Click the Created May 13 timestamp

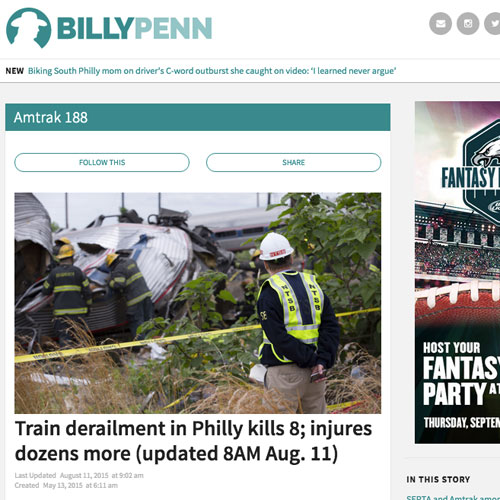tap(66, 485)
